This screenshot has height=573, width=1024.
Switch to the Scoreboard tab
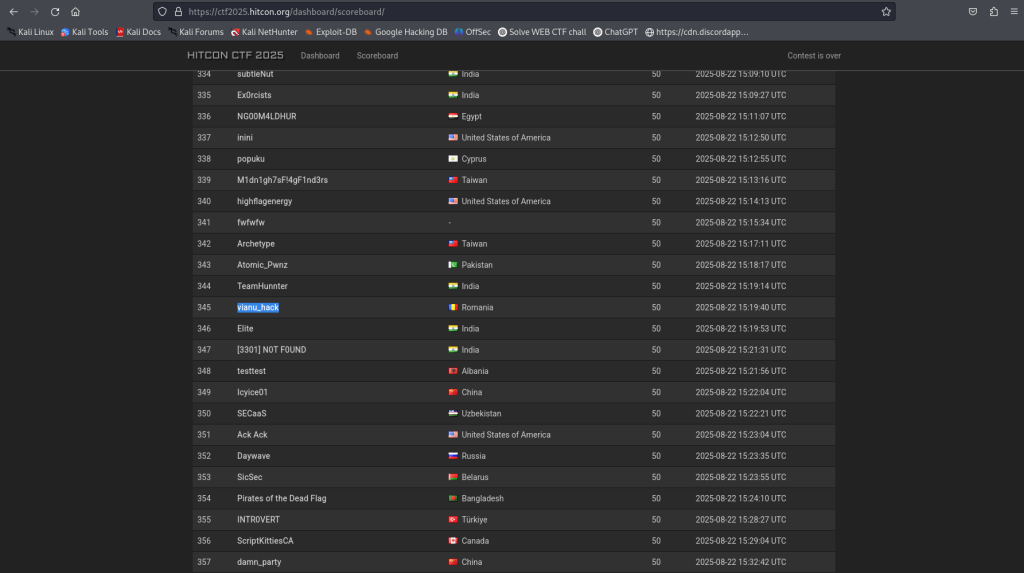coord(377,56)
